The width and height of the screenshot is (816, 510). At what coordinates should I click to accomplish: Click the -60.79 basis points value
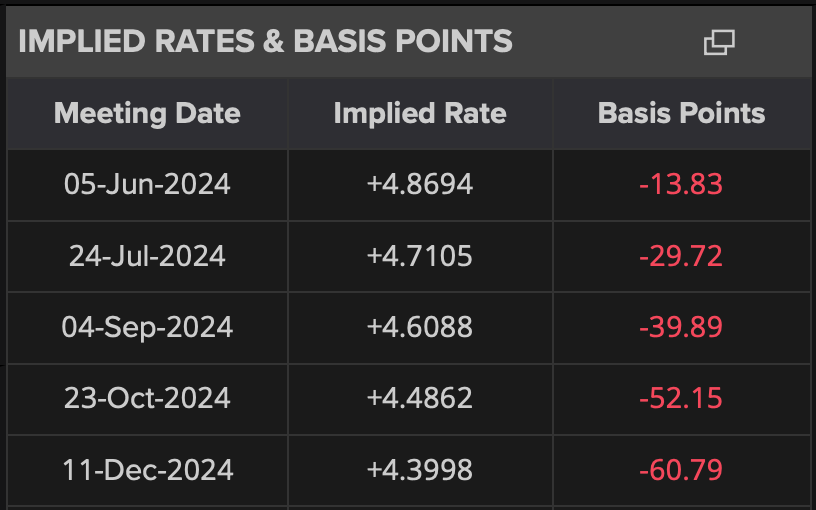tap(681, 469)
